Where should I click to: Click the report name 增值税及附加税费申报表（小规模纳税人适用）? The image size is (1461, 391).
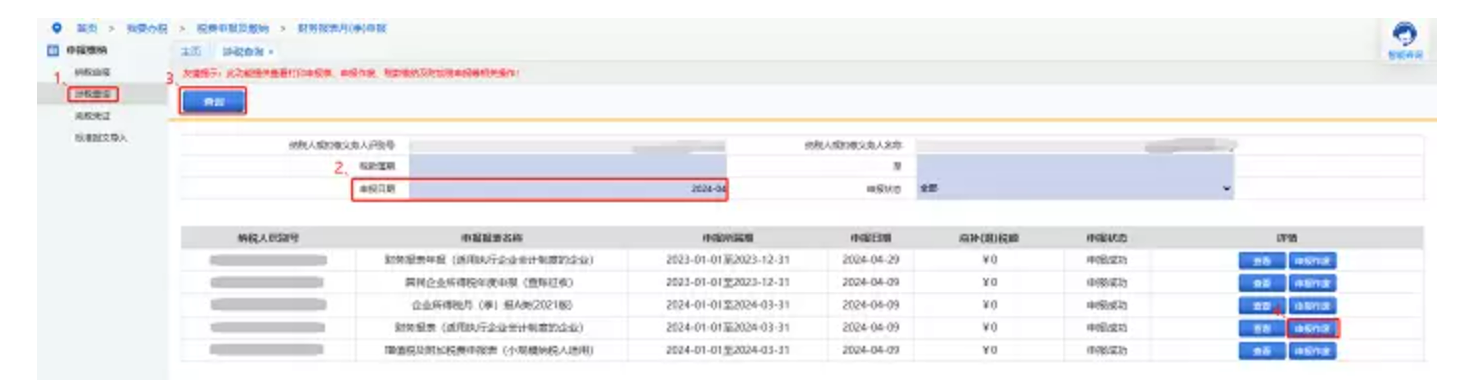click(490, 351)
